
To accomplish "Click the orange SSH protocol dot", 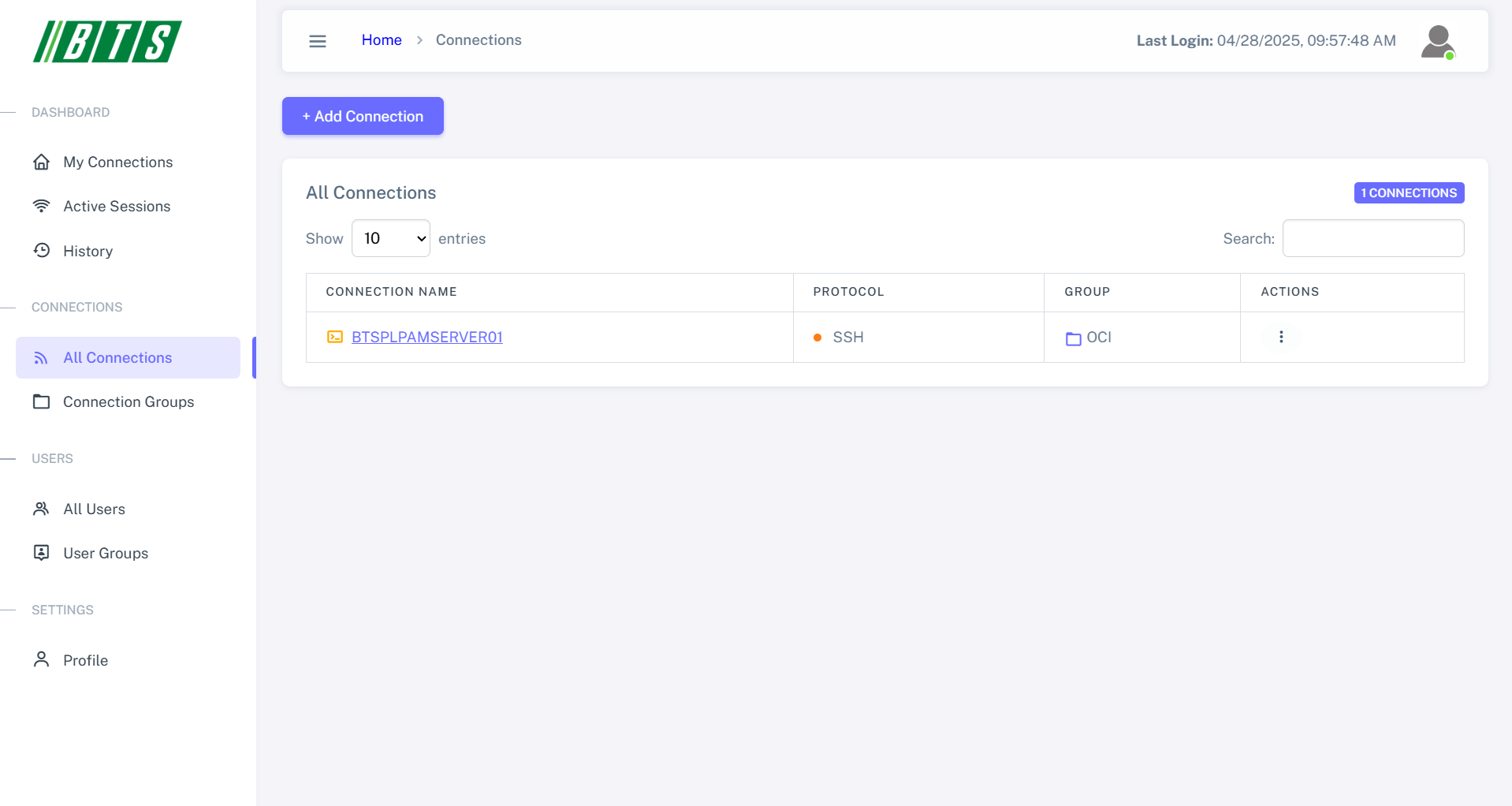I will pyautogui.click(x=818, y=337).
